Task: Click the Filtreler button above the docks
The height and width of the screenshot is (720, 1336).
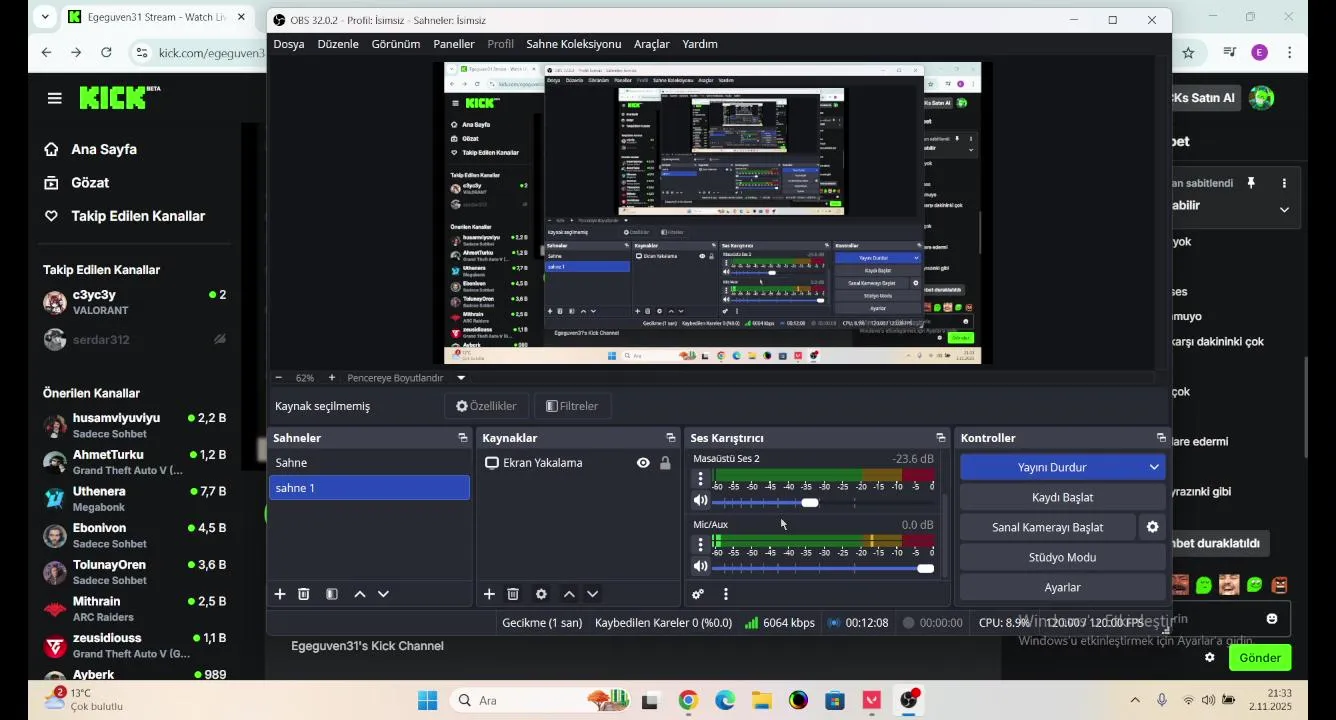Action: pyautogui.click(x=573, y=406)
